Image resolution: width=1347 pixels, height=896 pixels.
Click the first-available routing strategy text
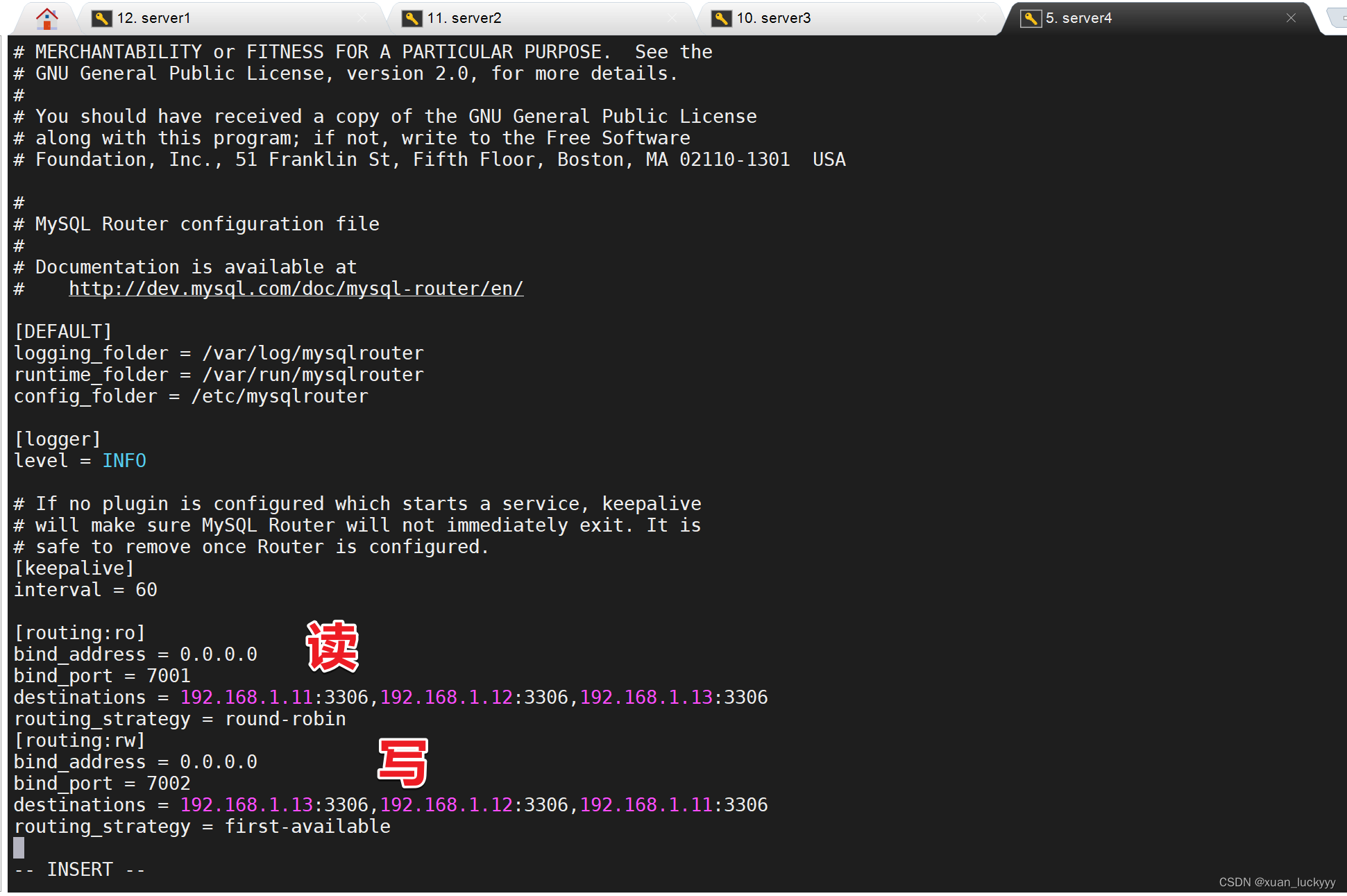coord(307,827)
